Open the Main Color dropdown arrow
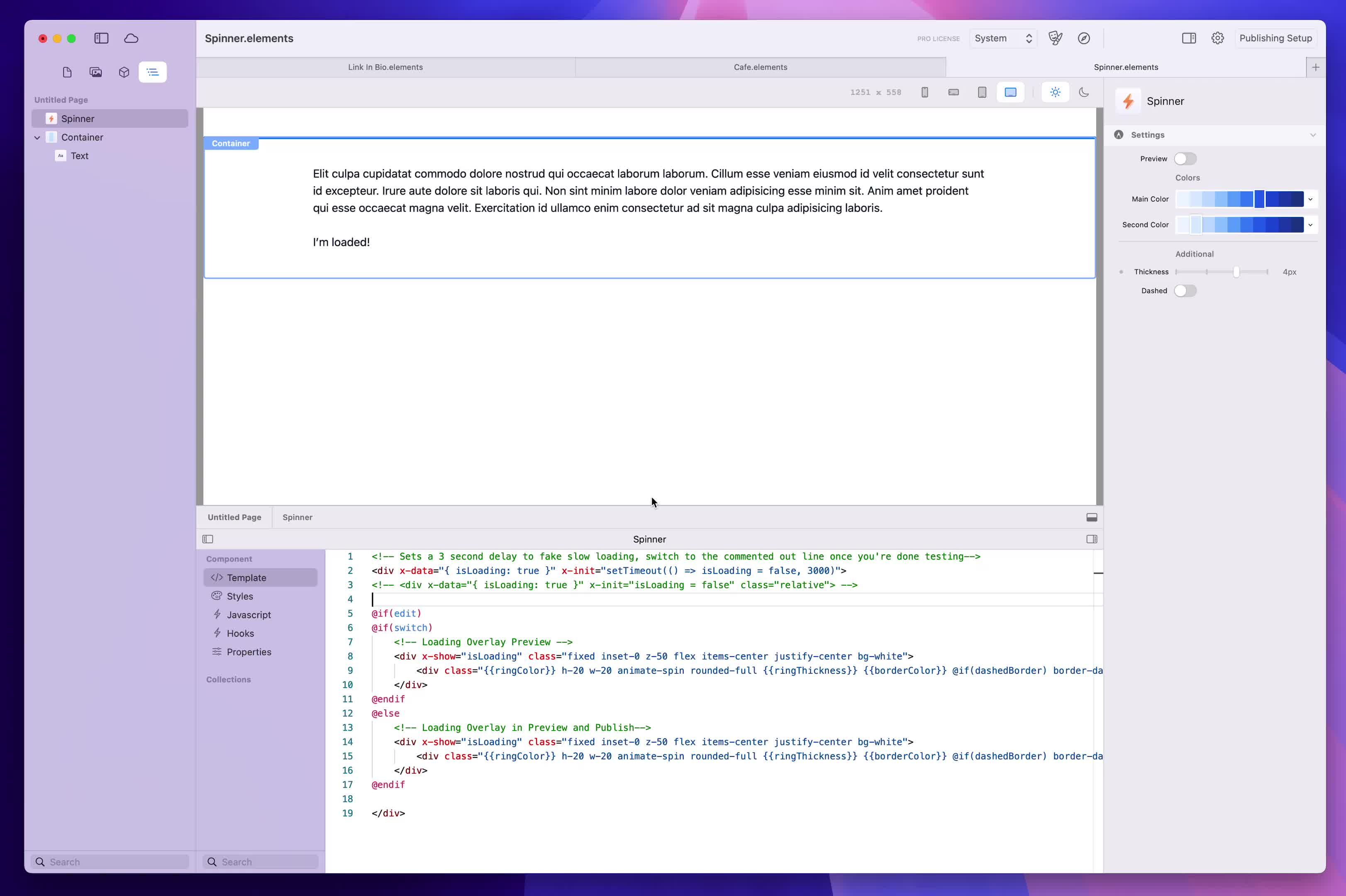Image resolution: width=1346 pixels, height=896 pixels. click(1311, 199)
